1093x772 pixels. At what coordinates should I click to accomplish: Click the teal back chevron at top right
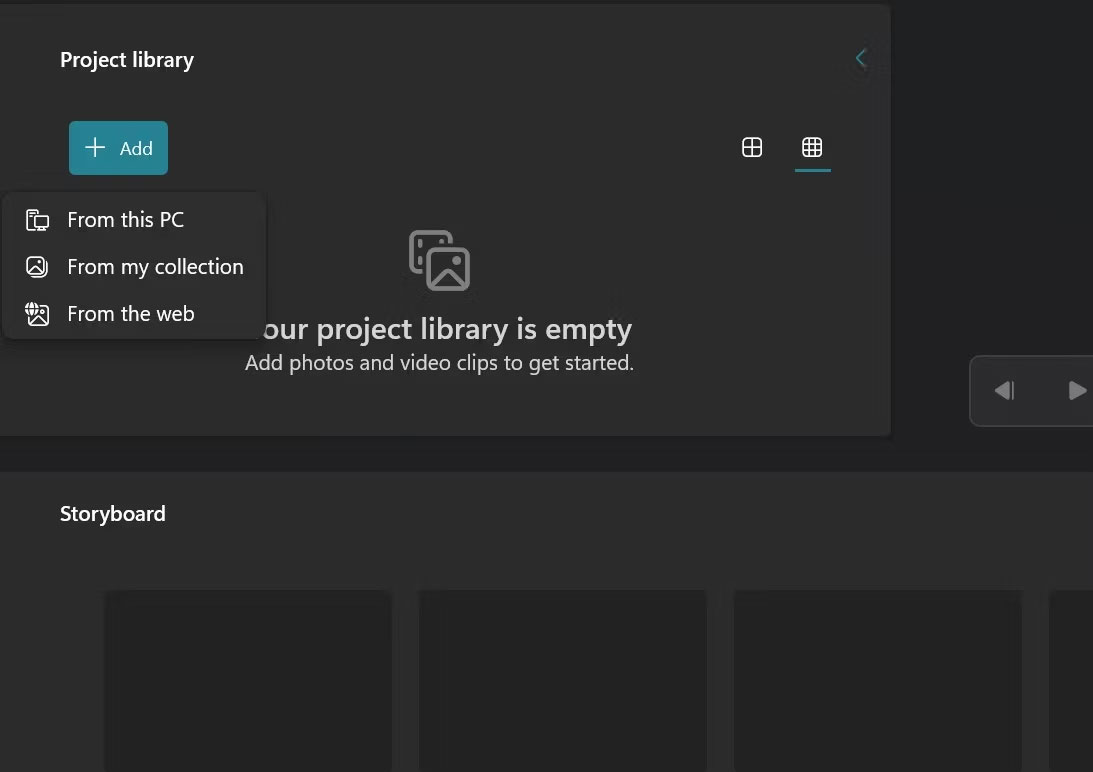[x=861, y=57]
